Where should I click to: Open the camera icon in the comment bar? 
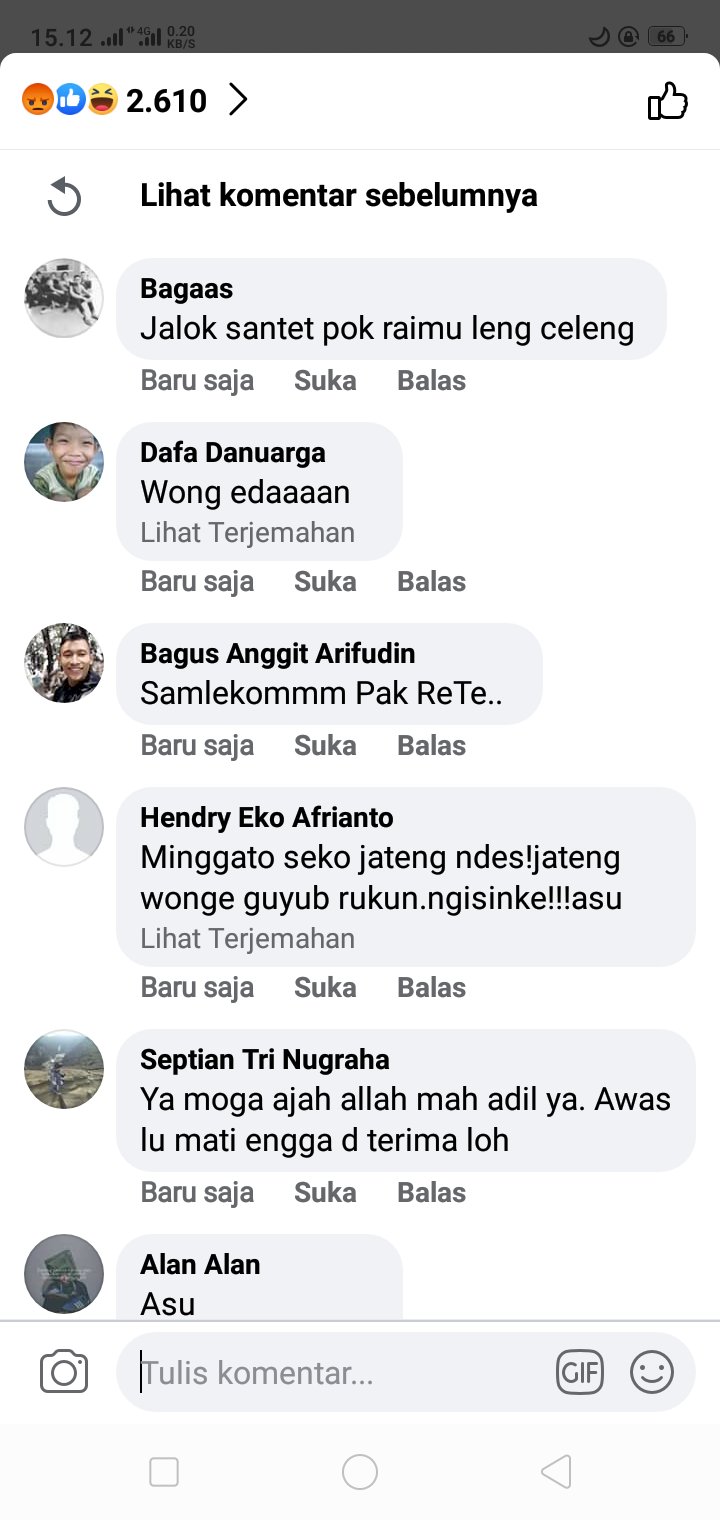(64, 1372)
